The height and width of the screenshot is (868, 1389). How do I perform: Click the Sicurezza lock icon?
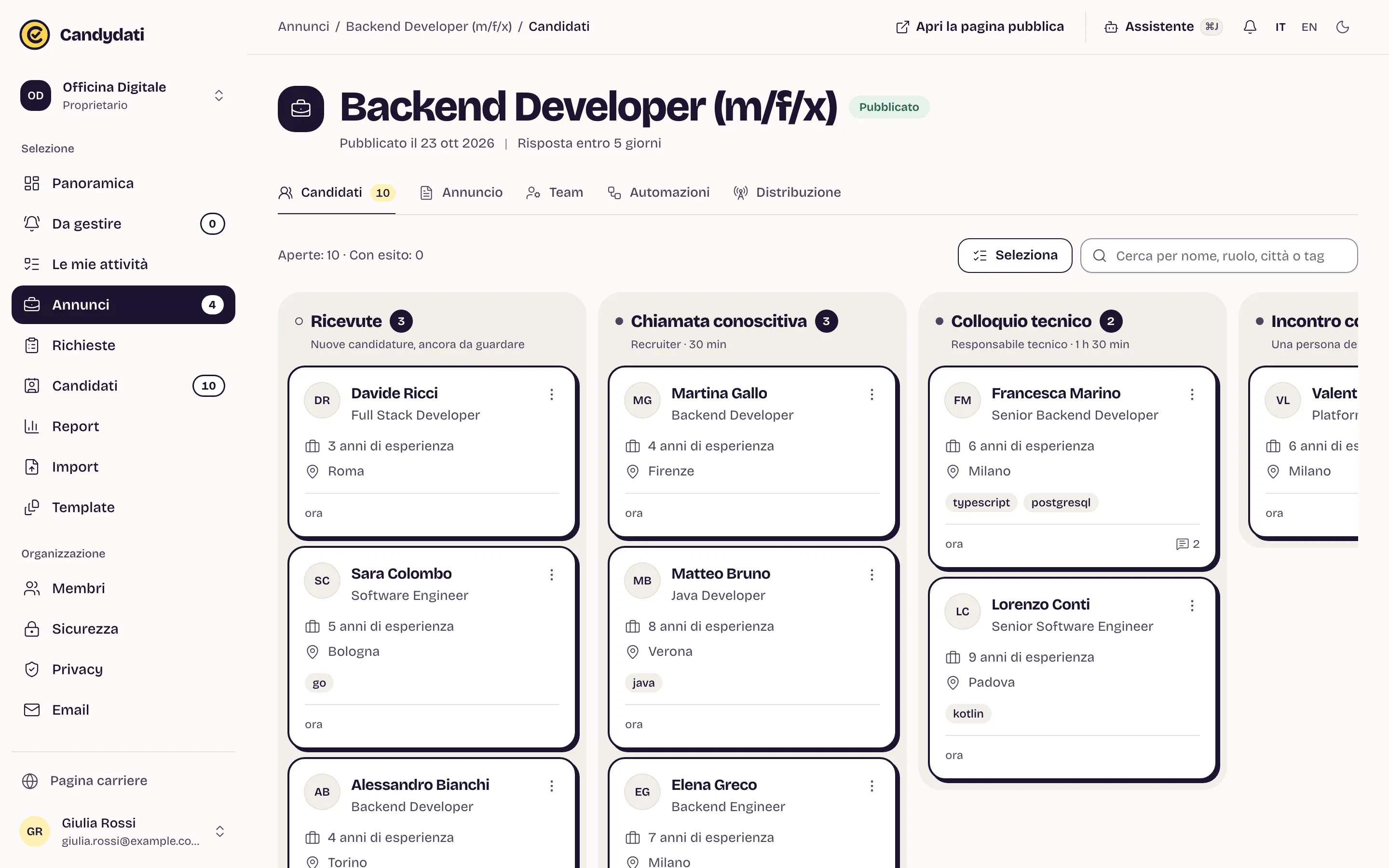pyautogui.click(x=31, y=629)
